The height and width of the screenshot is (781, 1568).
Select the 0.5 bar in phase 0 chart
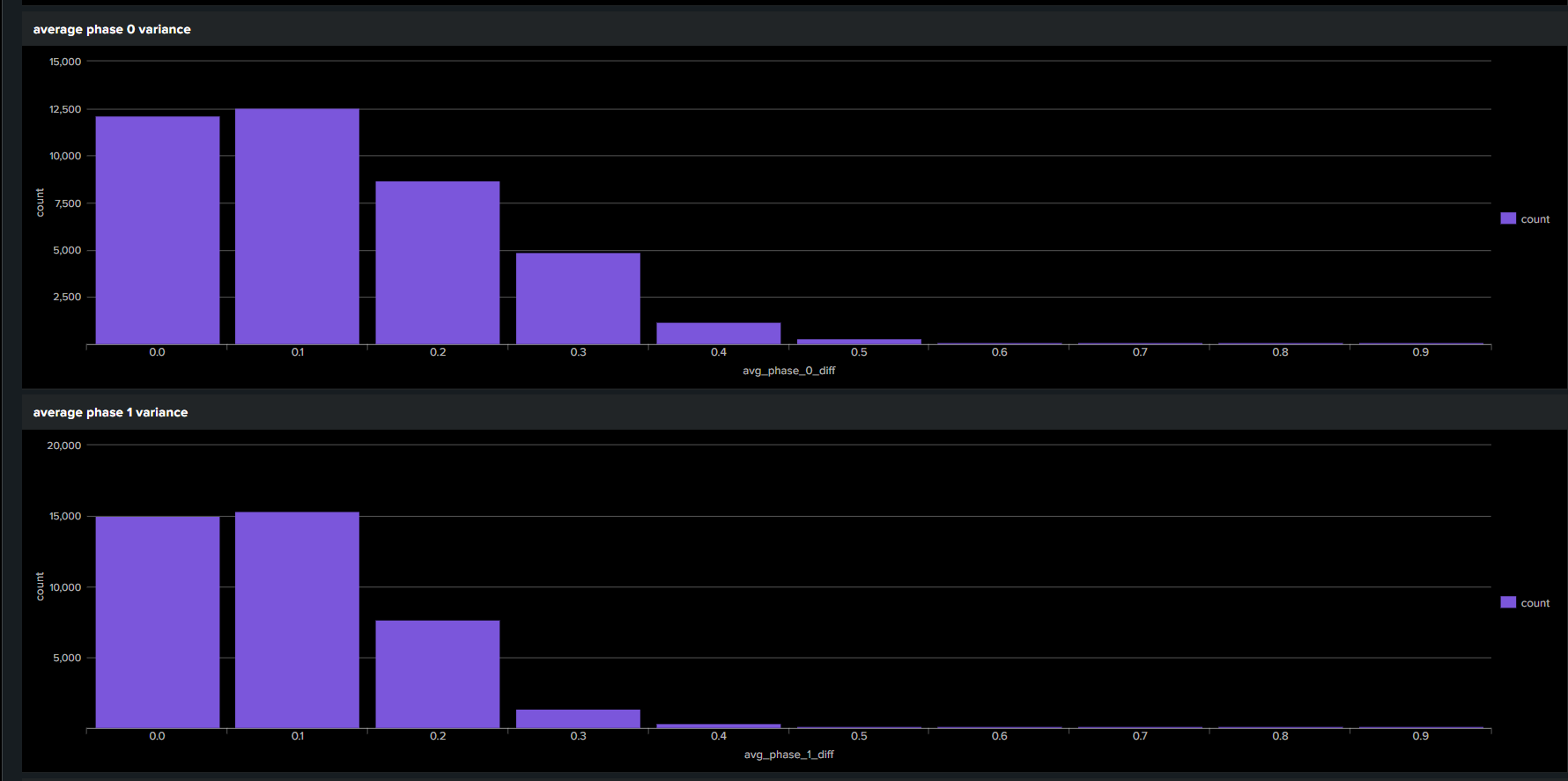859,342
